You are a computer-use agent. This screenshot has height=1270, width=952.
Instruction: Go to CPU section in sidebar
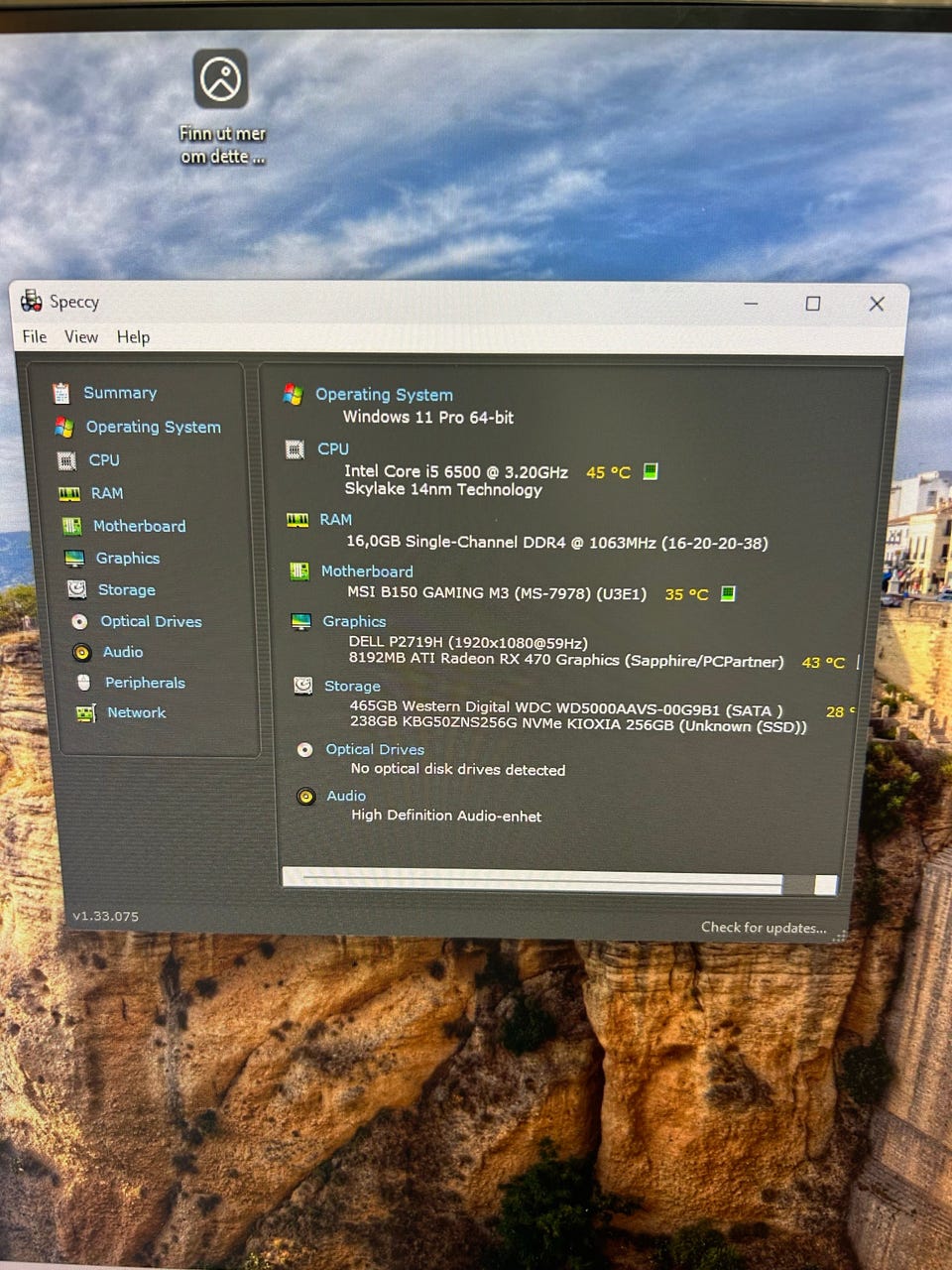pyautogui.click(x=104, y=460)
